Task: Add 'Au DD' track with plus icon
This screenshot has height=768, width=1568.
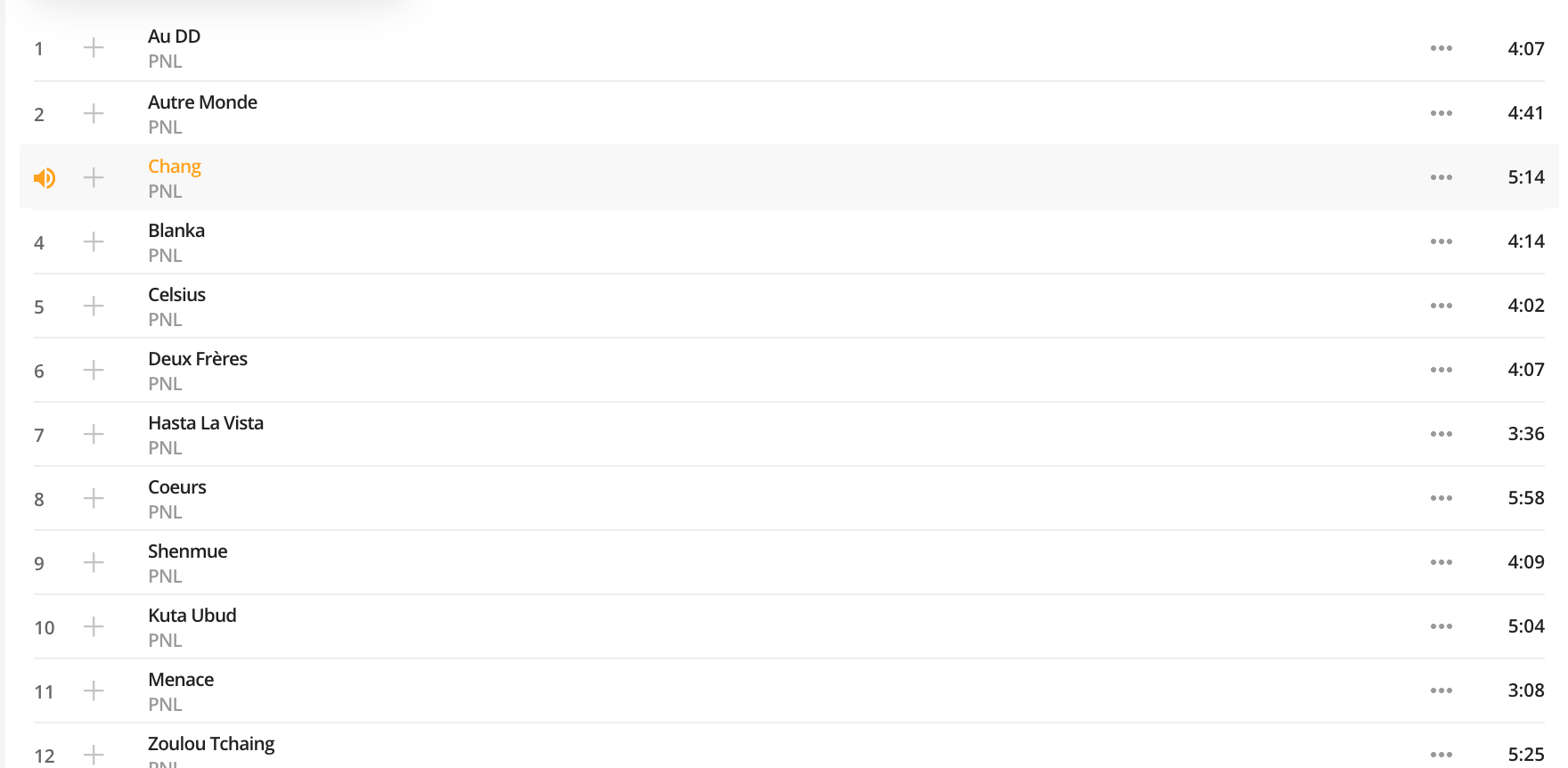Action: pos(94,48)
